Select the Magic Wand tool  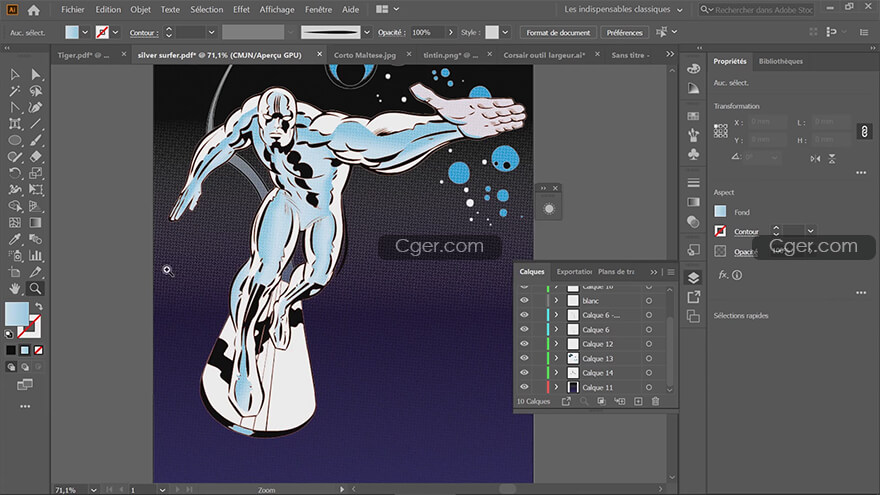(15, 91)
